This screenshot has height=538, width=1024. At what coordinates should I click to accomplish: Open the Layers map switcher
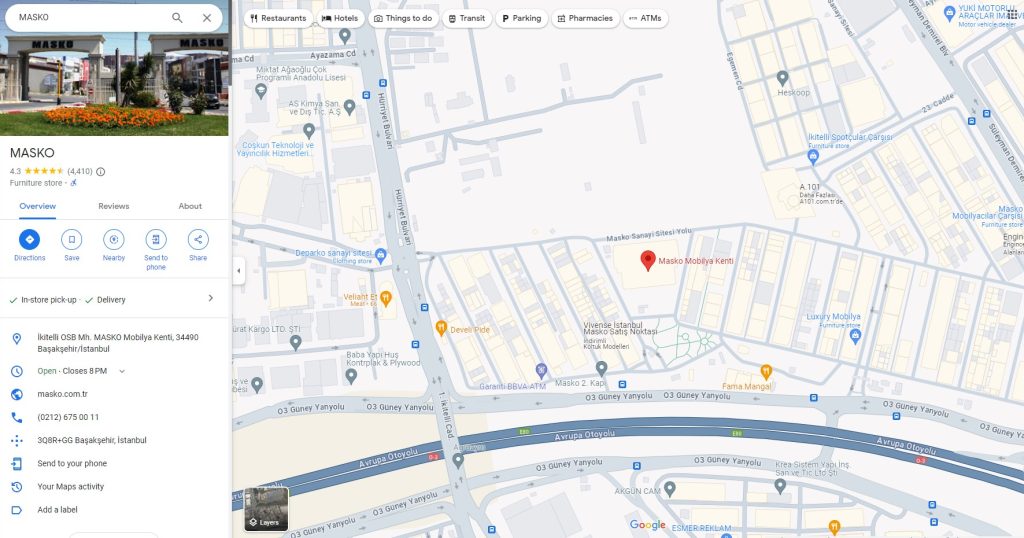[266, 509]
